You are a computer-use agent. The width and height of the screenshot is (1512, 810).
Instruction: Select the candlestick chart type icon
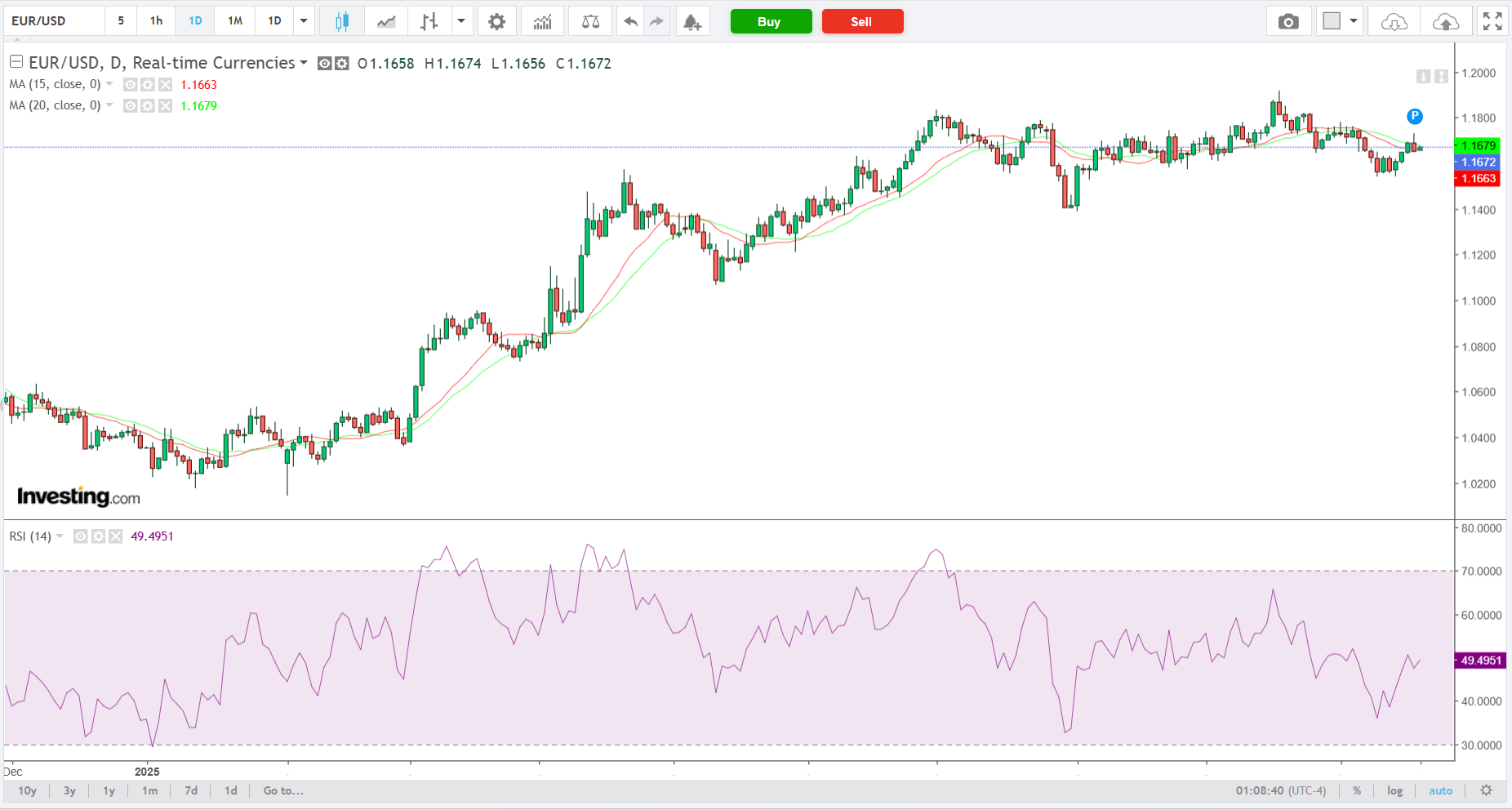pos(342,21)
